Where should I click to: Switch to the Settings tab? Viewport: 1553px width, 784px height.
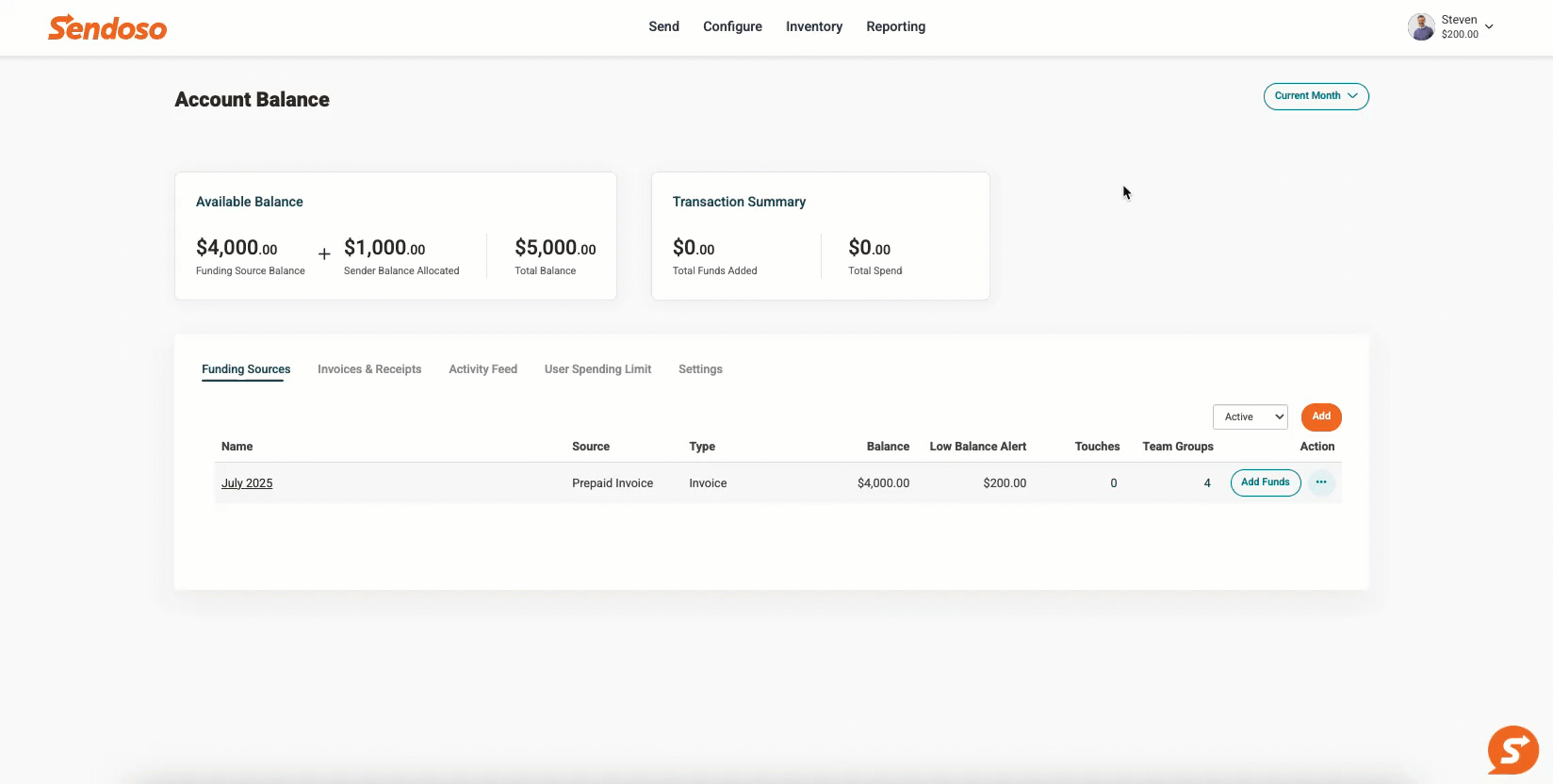tap(700, 369)
